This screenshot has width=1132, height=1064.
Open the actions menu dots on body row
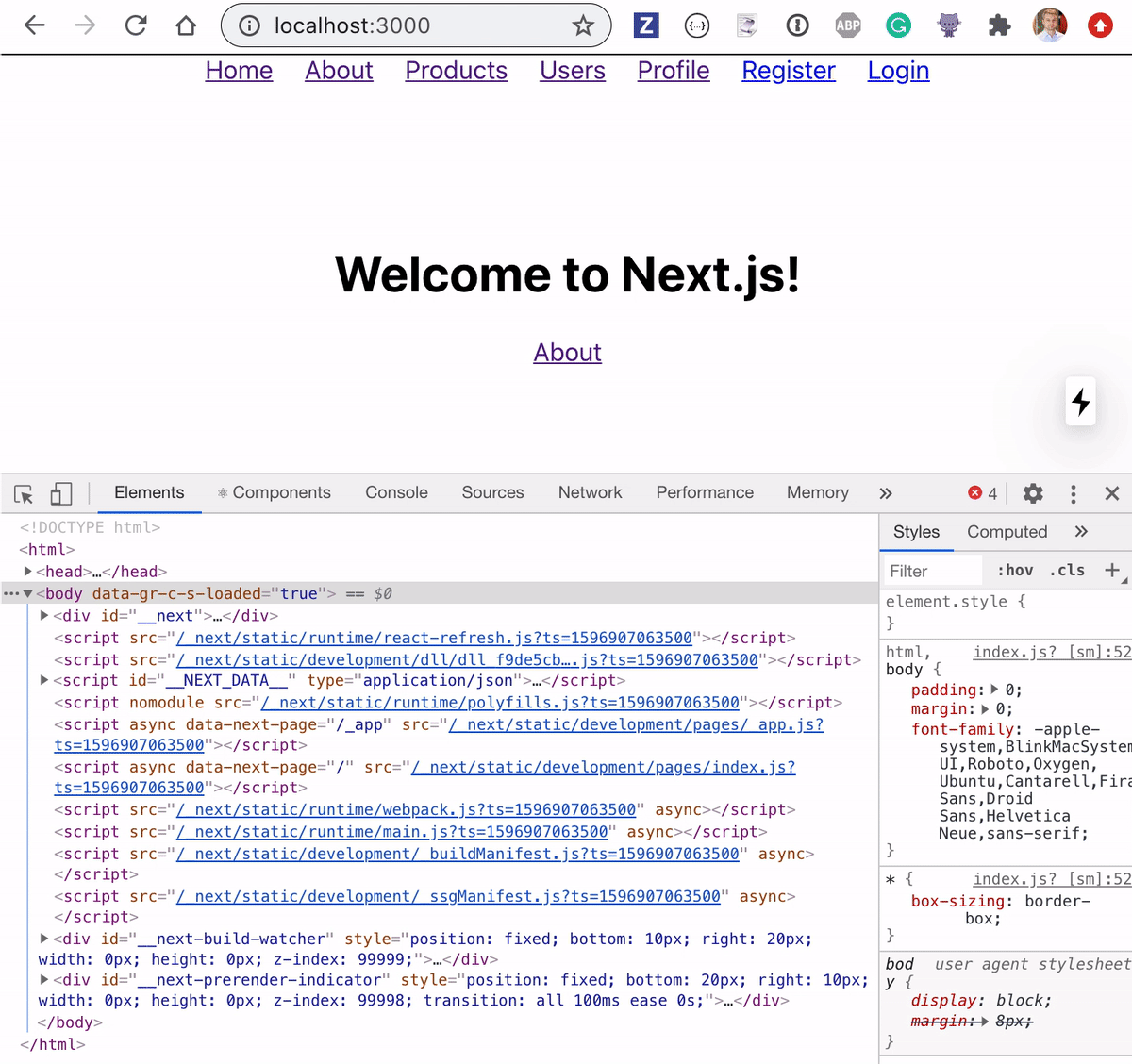10,593
